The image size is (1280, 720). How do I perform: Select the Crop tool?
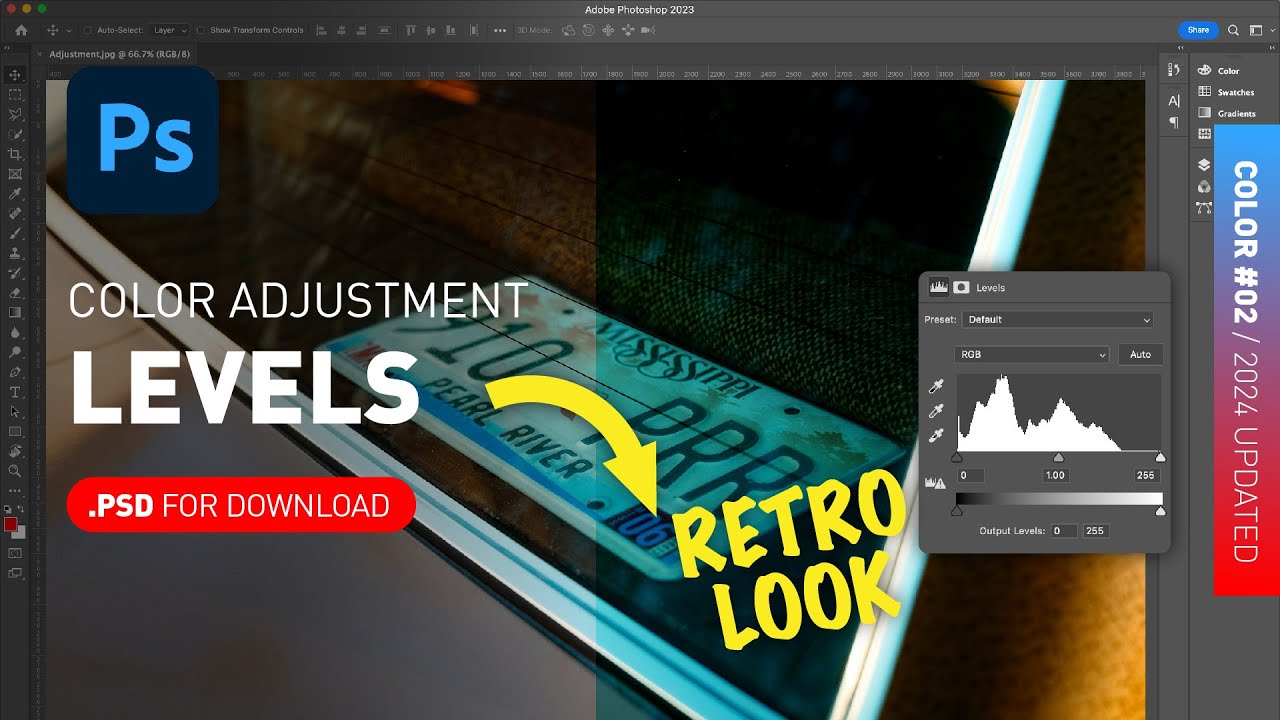click(x=15, y=154)
